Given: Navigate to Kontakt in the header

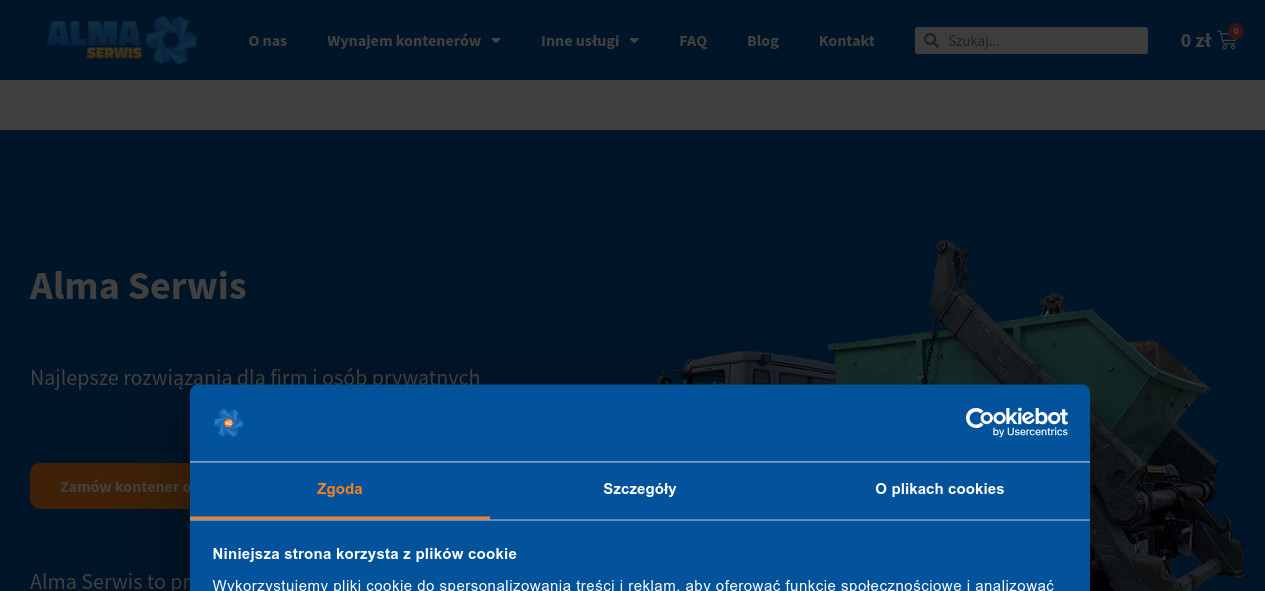Looking at the screenshot, I should point(847,41).
